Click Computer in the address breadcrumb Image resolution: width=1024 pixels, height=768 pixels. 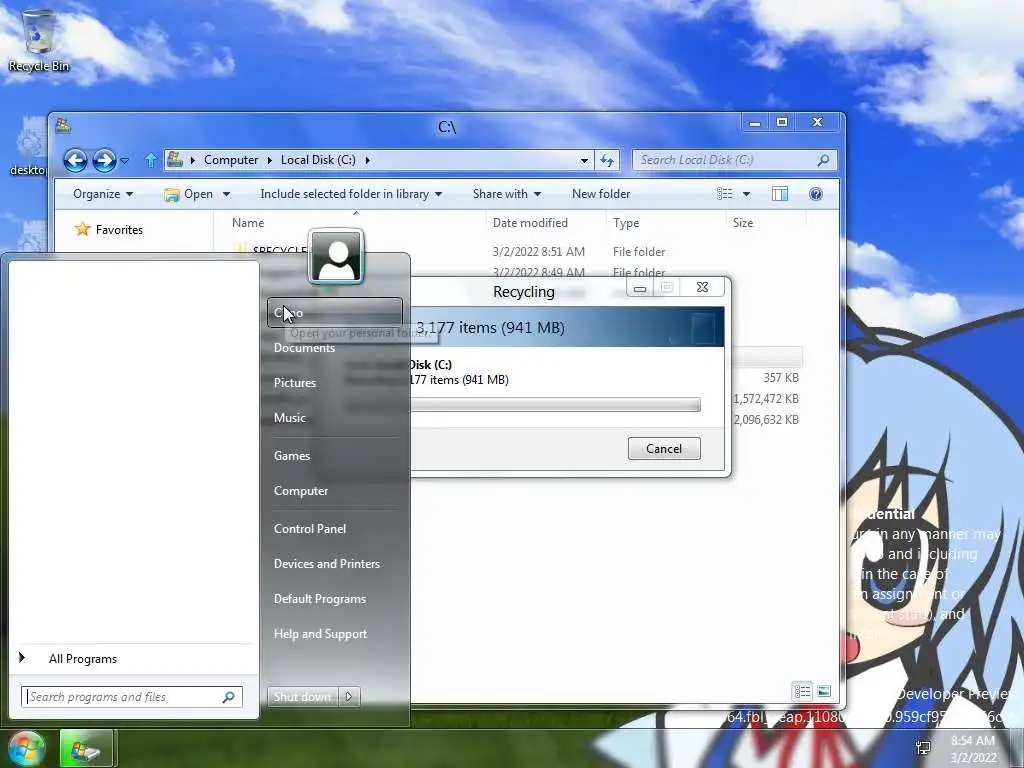coord(231,160)
